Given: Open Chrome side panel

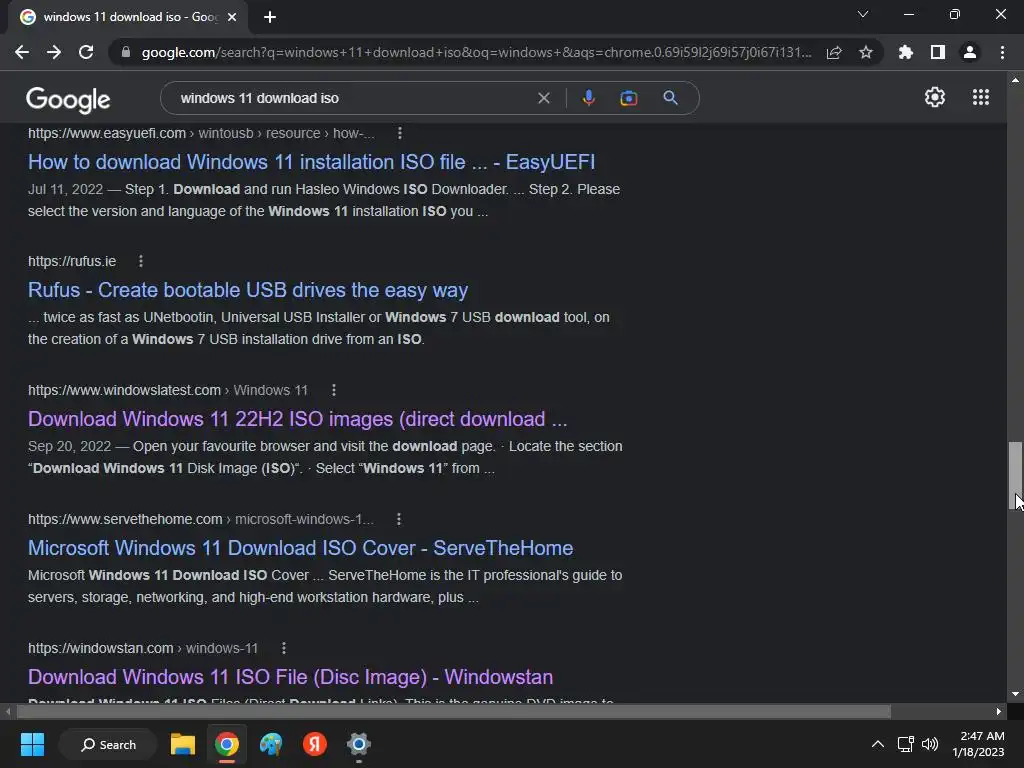Looking at the screenshot, I should click(938, 52).
